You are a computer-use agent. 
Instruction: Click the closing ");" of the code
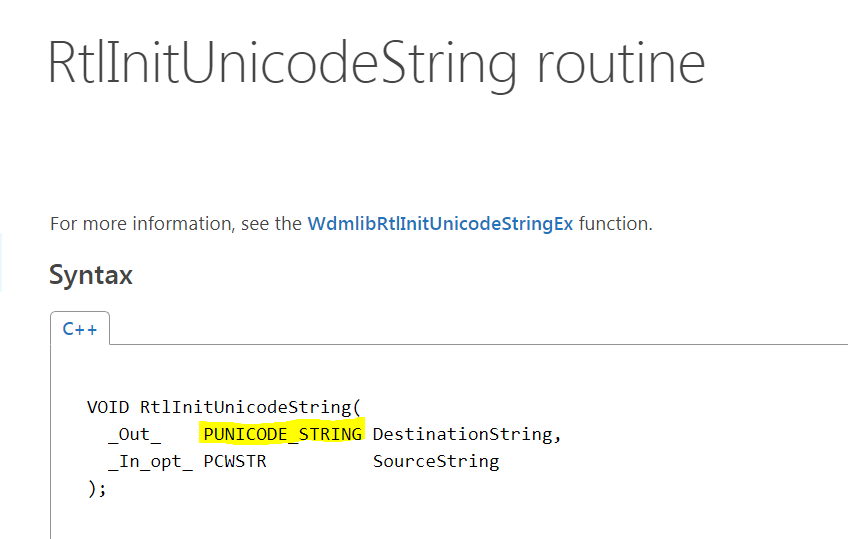pyautogui.click(x=97, y=488)
